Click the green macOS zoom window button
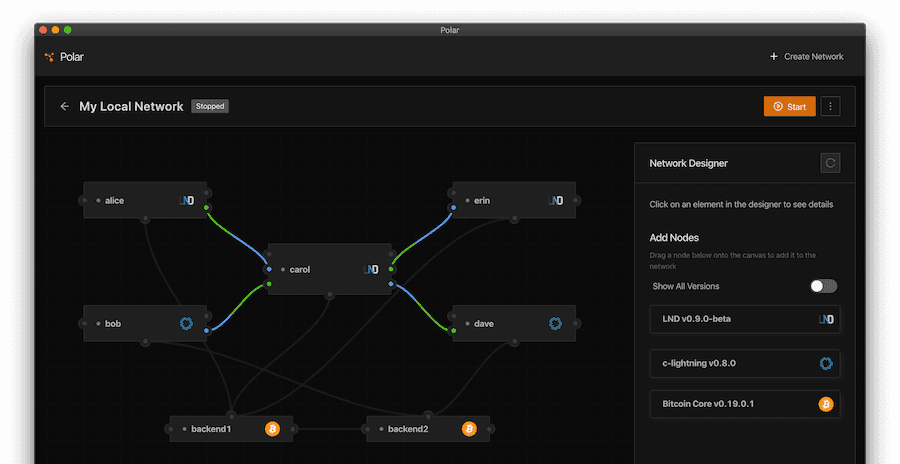900x464 pixels. (68, 30)
